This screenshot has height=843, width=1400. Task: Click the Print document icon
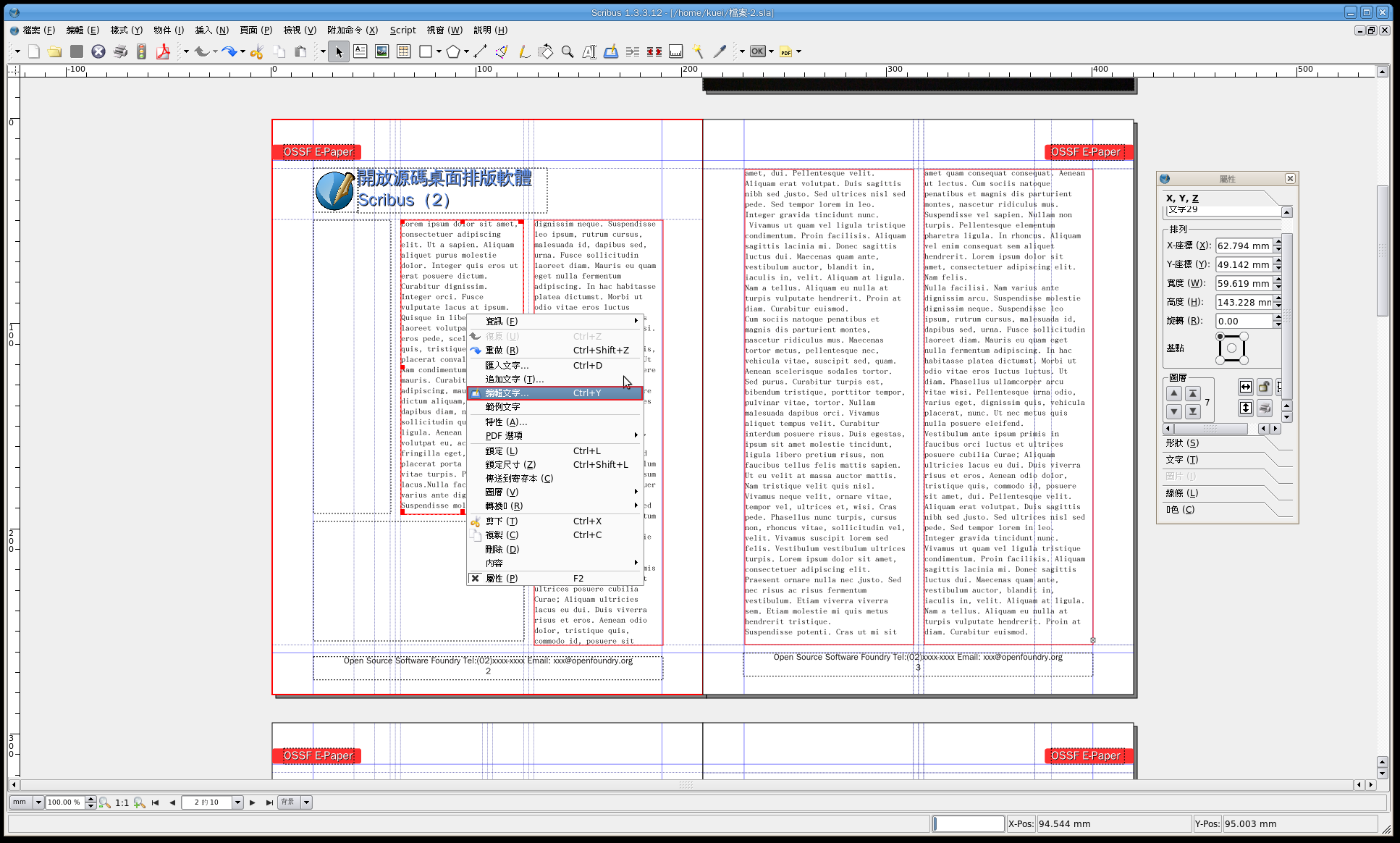[x=120, y=51]
